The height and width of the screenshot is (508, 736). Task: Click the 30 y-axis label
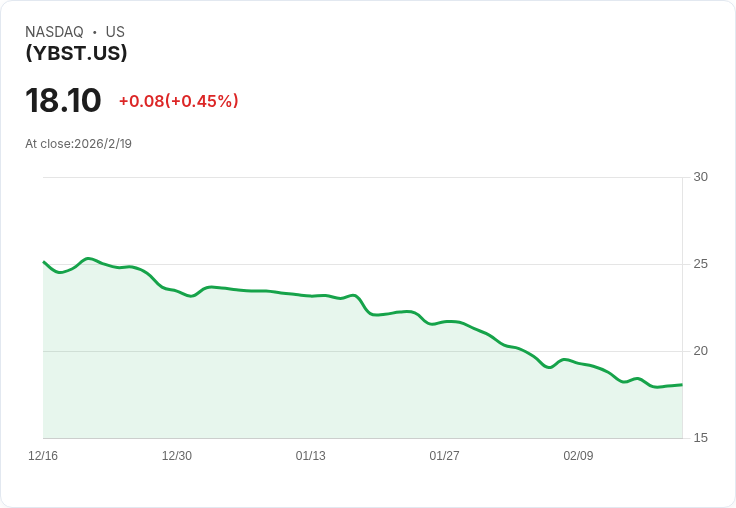(700, 177)
